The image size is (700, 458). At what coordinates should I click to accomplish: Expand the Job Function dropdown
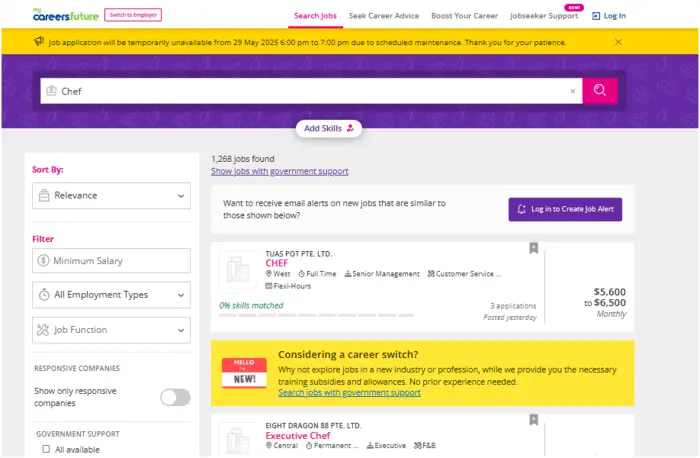[111, 330]
